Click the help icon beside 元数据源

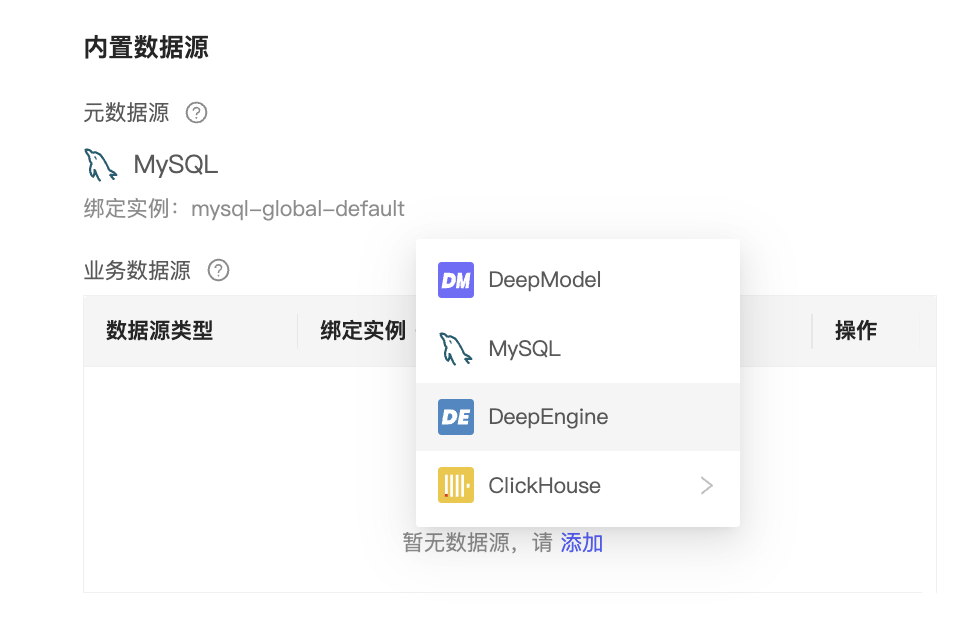point(197,113)
